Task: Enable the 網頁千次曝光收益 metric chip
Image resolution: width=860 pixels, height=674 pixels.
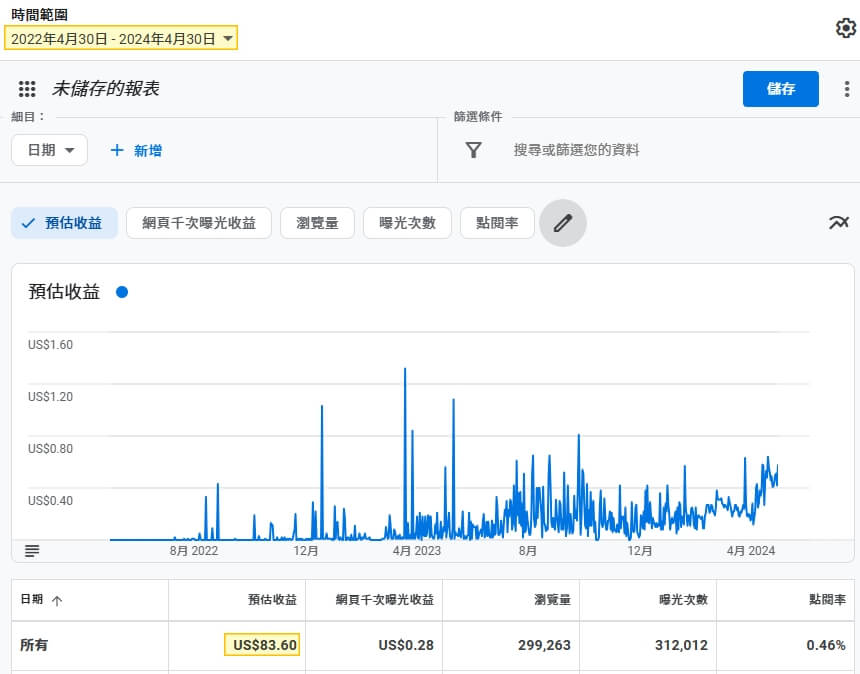Action: pos(199,223)
